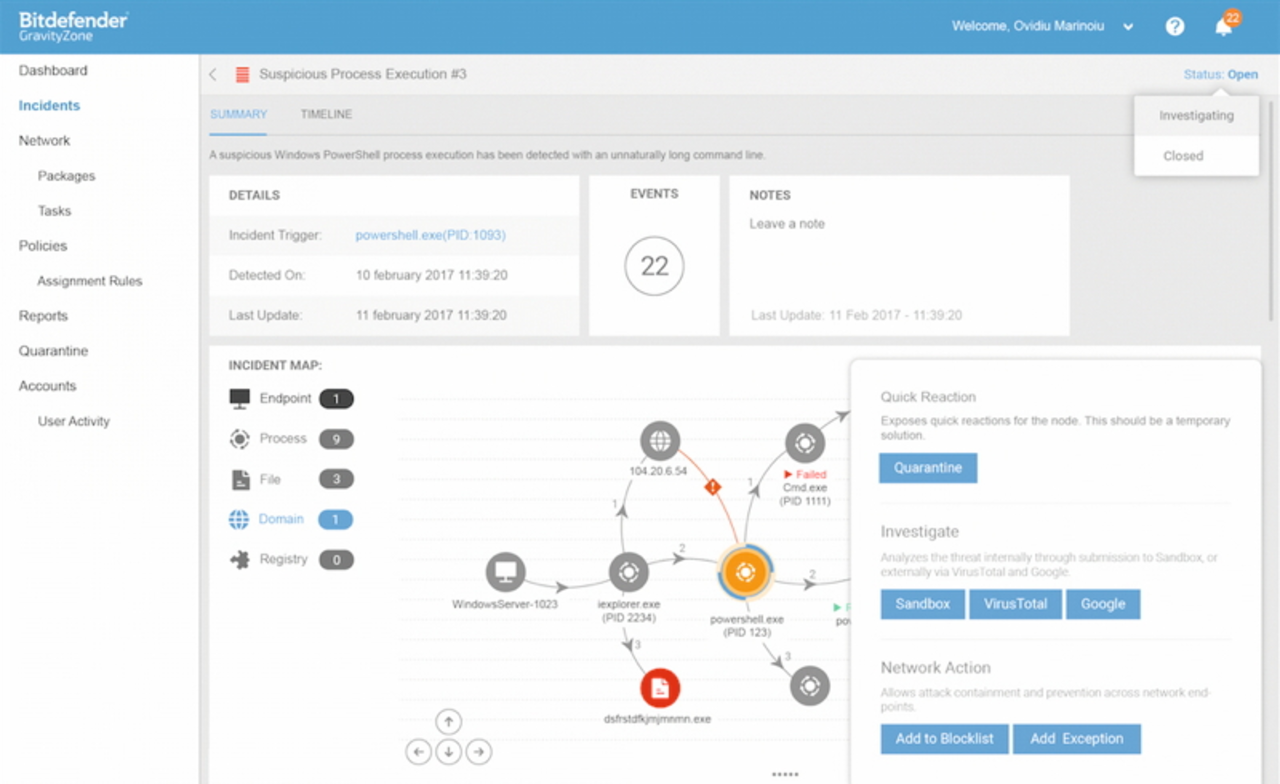Choose Investigating from the status dropdown
Screen dimensions: 1280x784
[1196, 116]
